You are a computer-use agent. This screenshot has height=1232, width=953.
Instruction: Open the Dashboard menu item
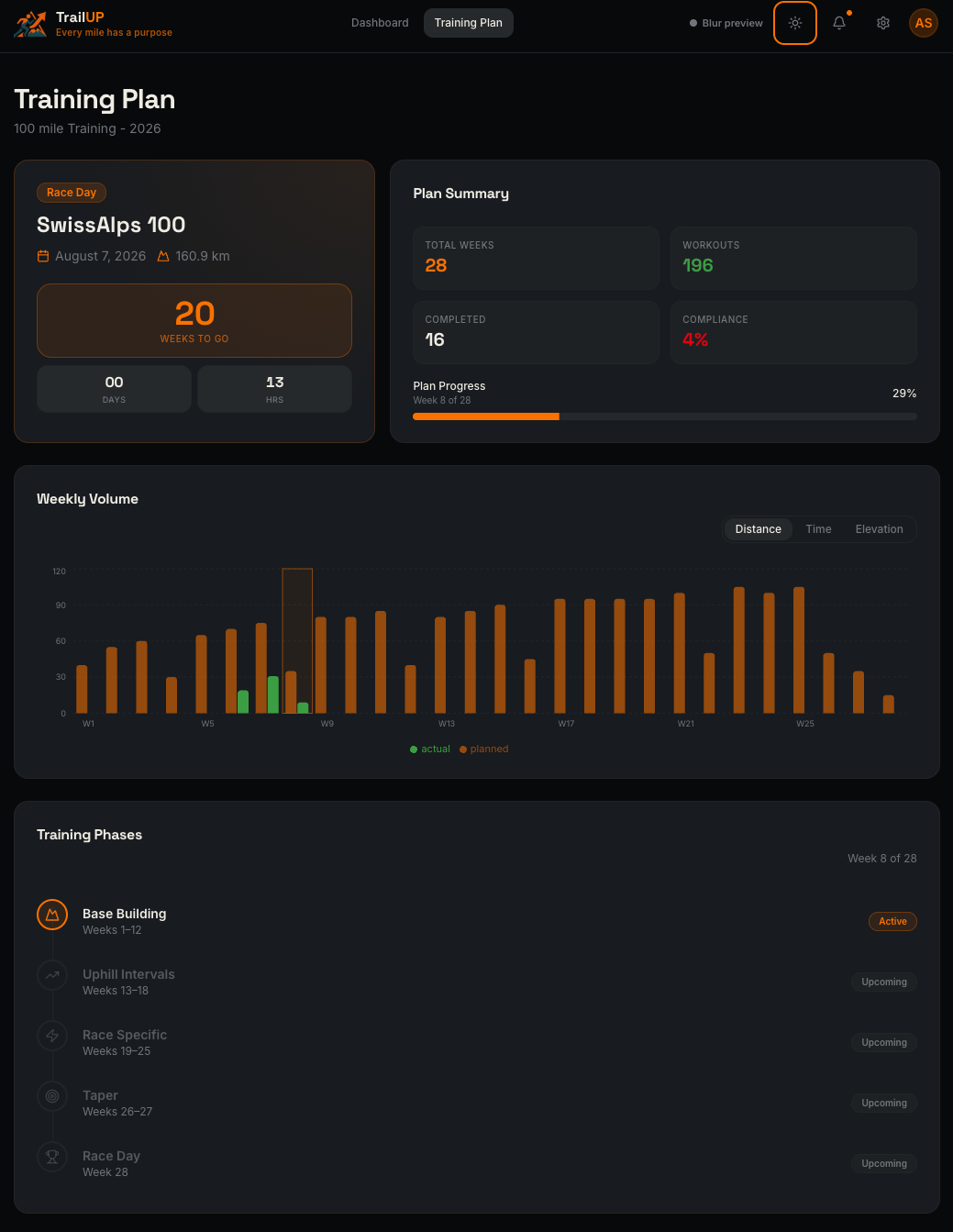(380, 23)
